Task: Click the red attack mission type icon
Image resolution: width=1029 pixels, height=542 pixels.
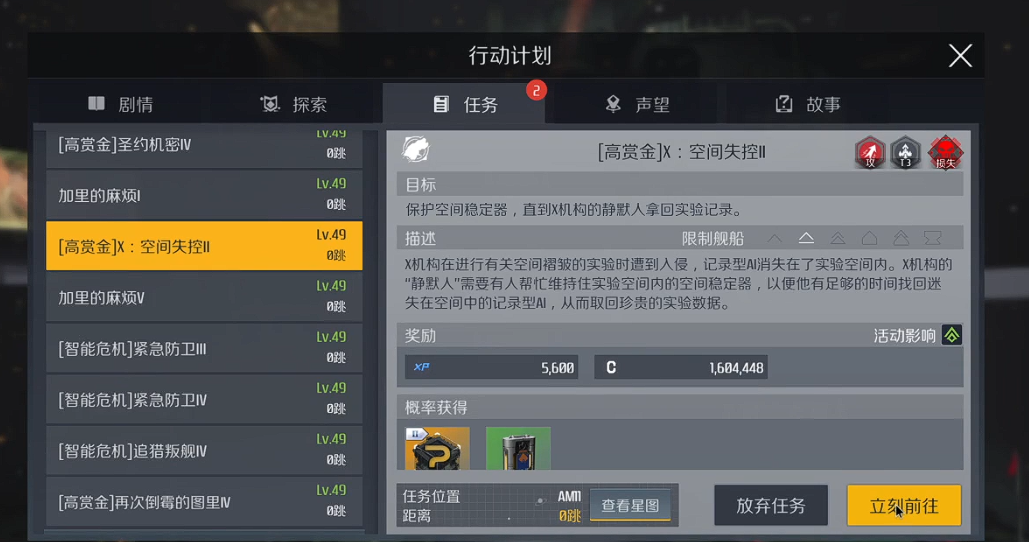Action: tap(870, 153)
